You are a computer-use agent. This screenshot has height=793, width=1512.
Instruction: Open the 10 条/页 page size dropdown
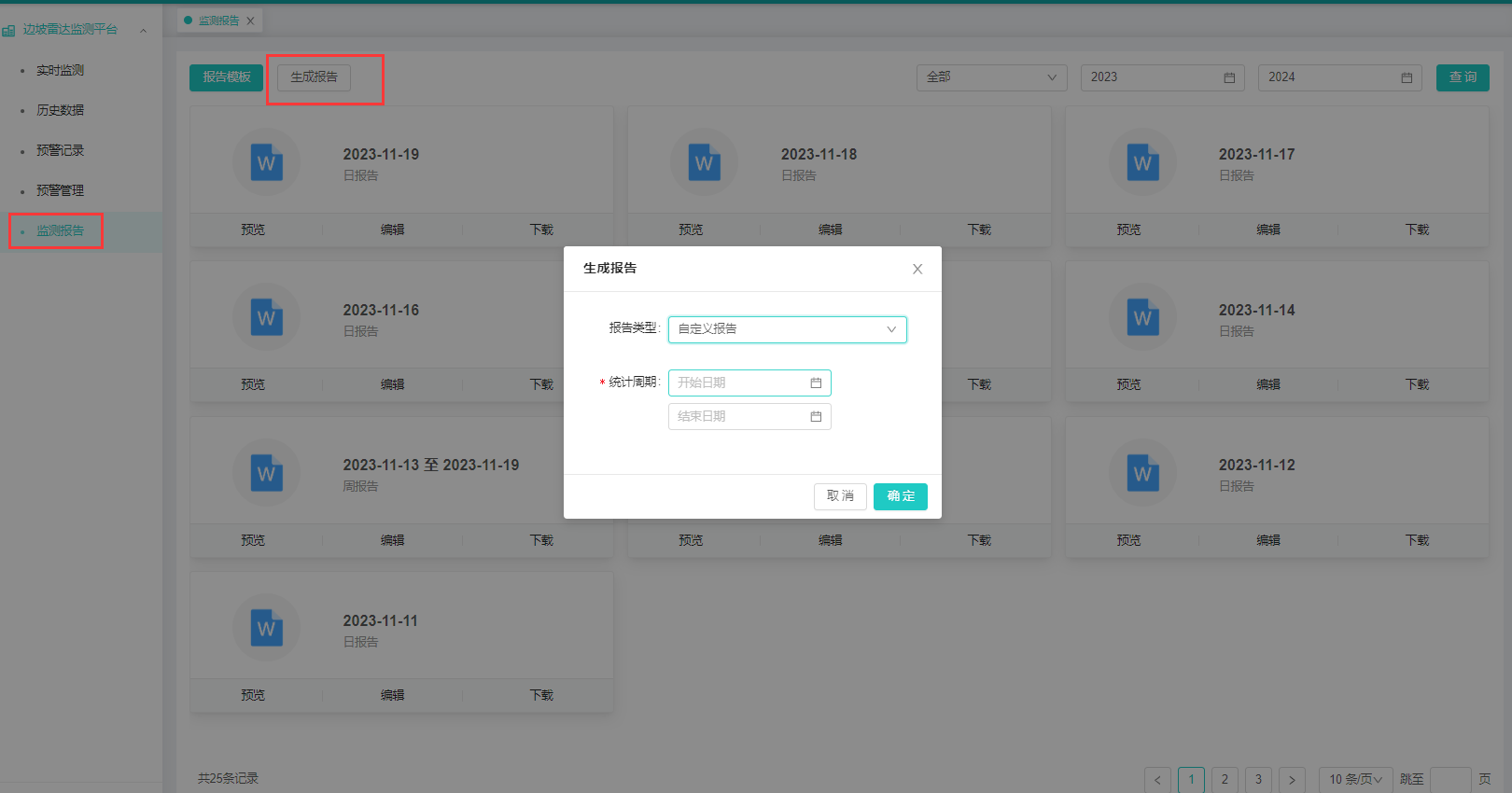pyautogui.click(x=1355, y=779)
